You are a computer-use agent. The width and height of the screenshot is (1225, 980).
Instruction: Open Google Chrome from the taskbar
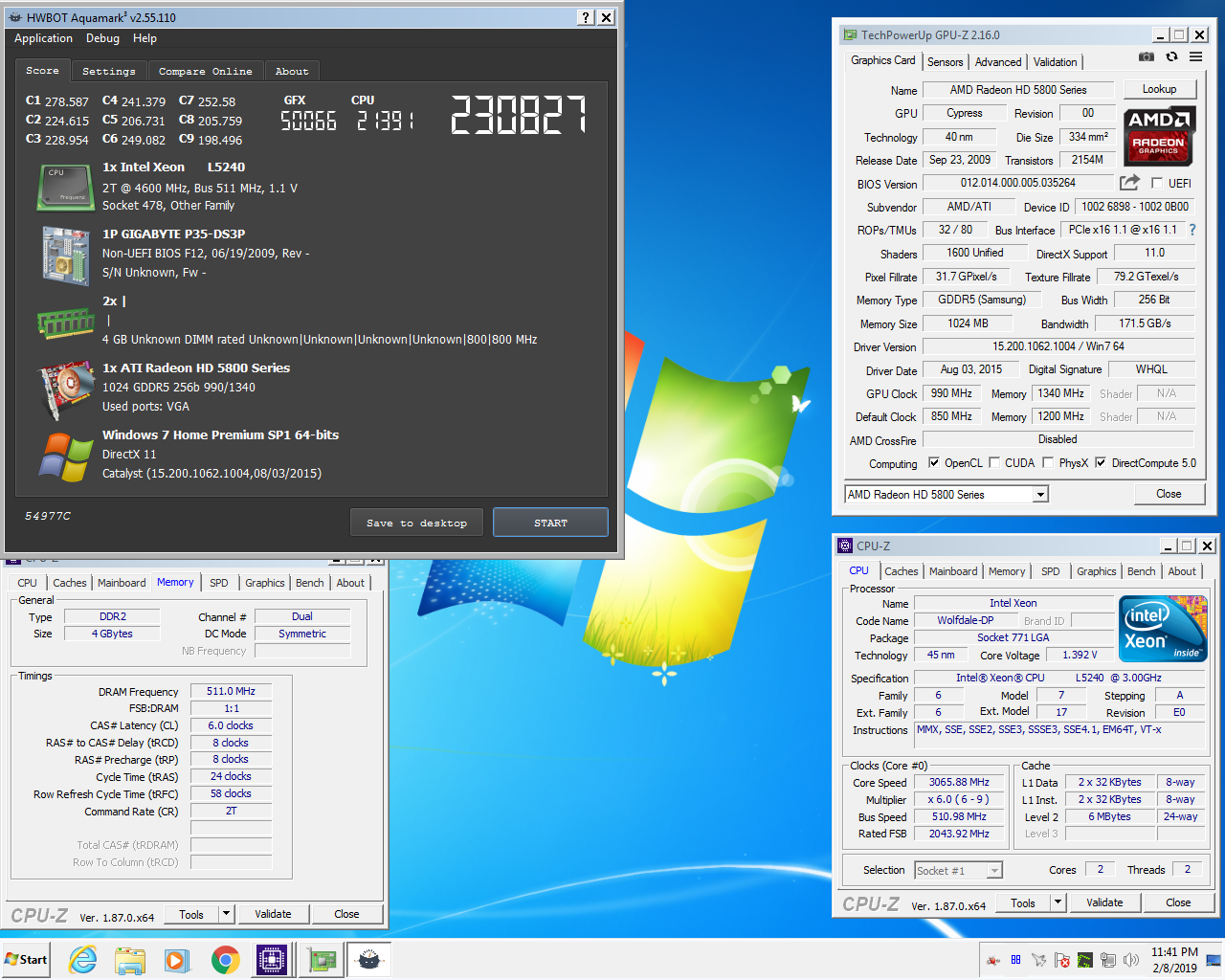(x=225, y=960)
